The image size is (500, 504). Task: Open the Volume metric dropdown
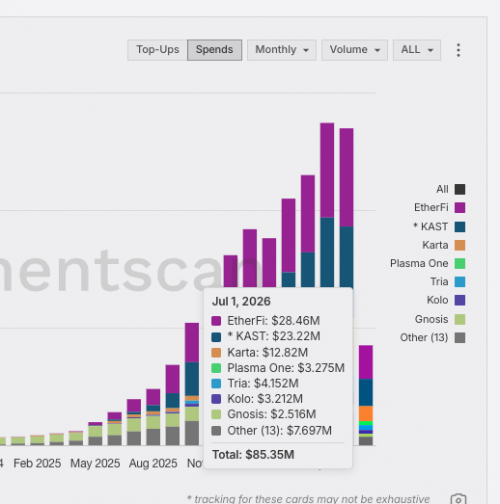tap(354, 50)
